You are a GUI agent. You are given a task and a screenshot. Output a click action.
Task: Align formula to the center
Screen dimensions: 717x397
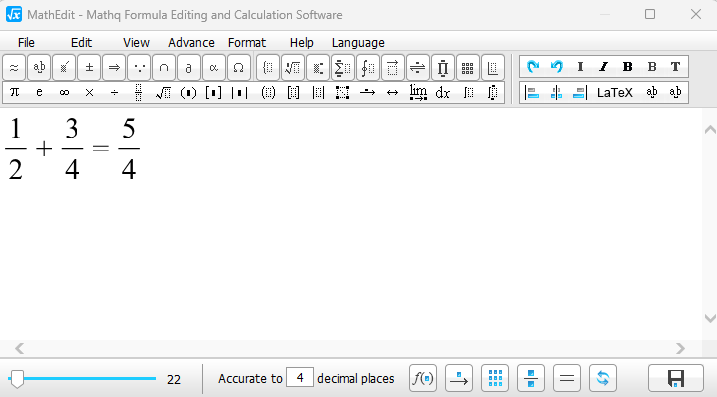pyautogui.click(x=556, y=93)
